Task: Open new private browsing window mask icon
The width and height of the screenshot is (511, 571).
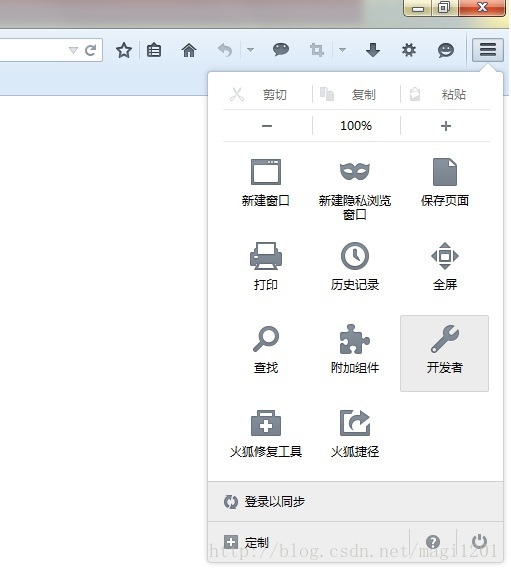Action: (x=355, y=171)
